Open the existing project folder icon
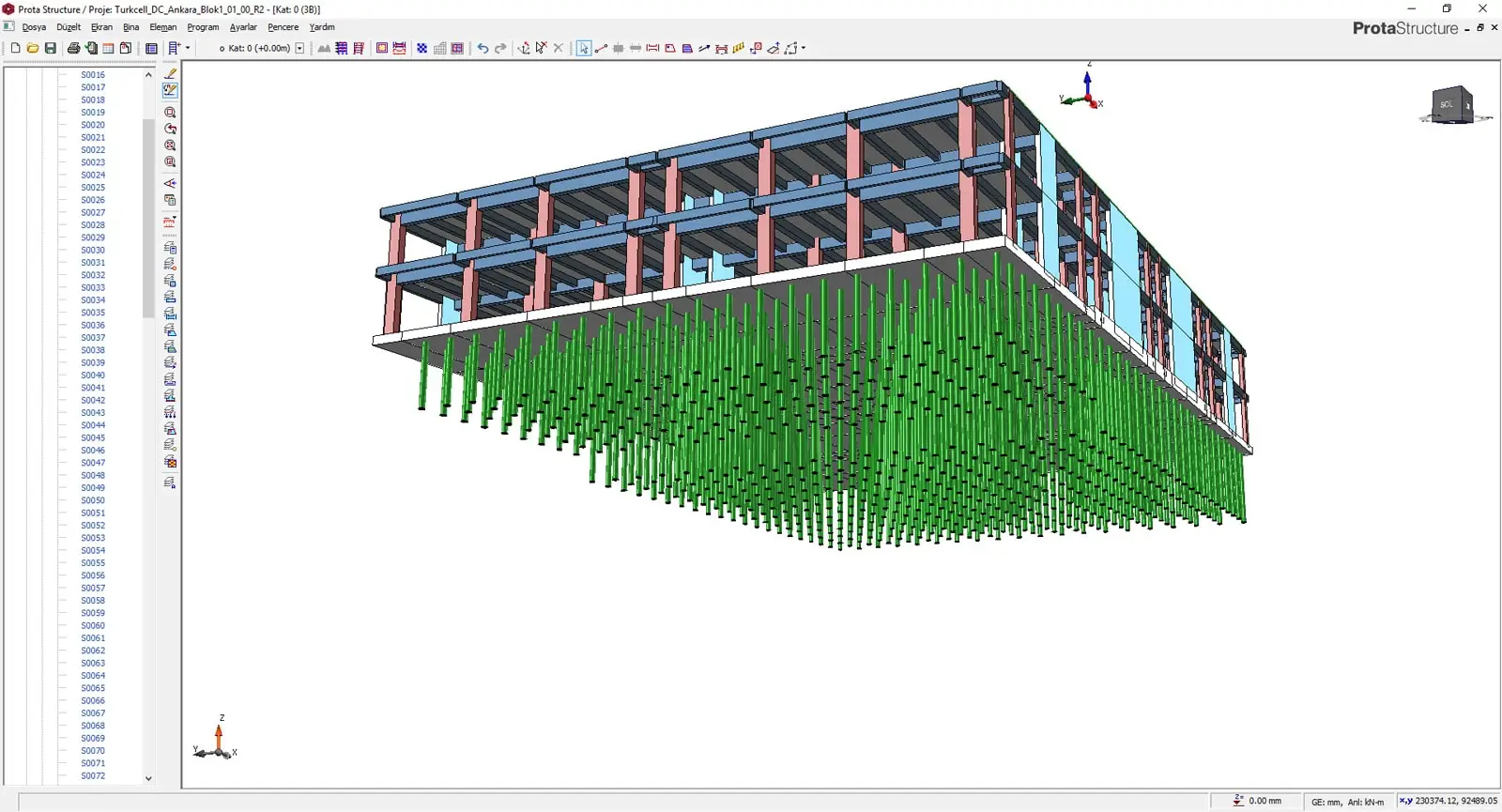 point(33,48)
